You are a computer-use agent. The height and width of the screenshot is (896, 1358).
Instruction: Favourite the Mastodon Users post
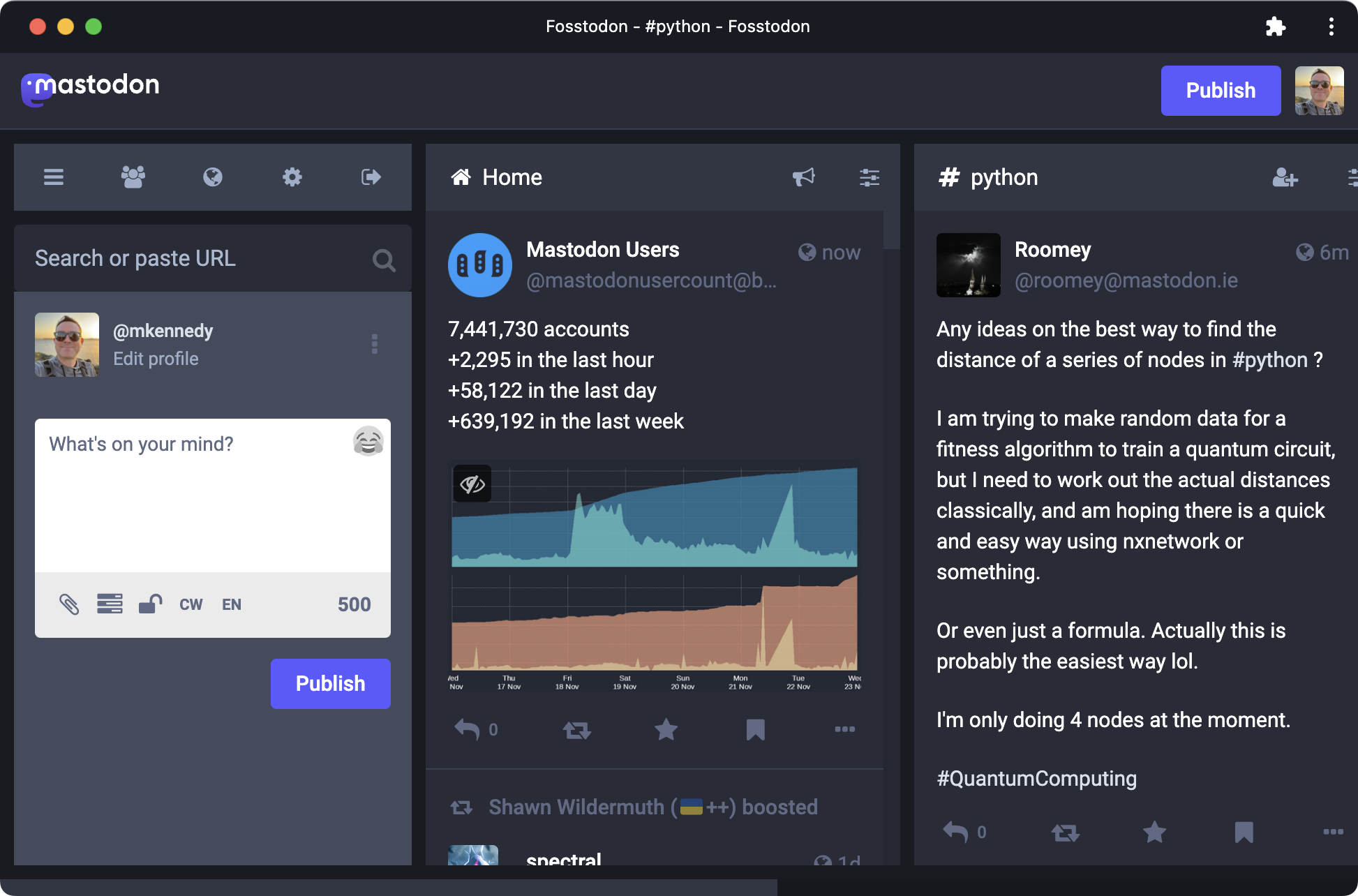[x=666, y=730]
